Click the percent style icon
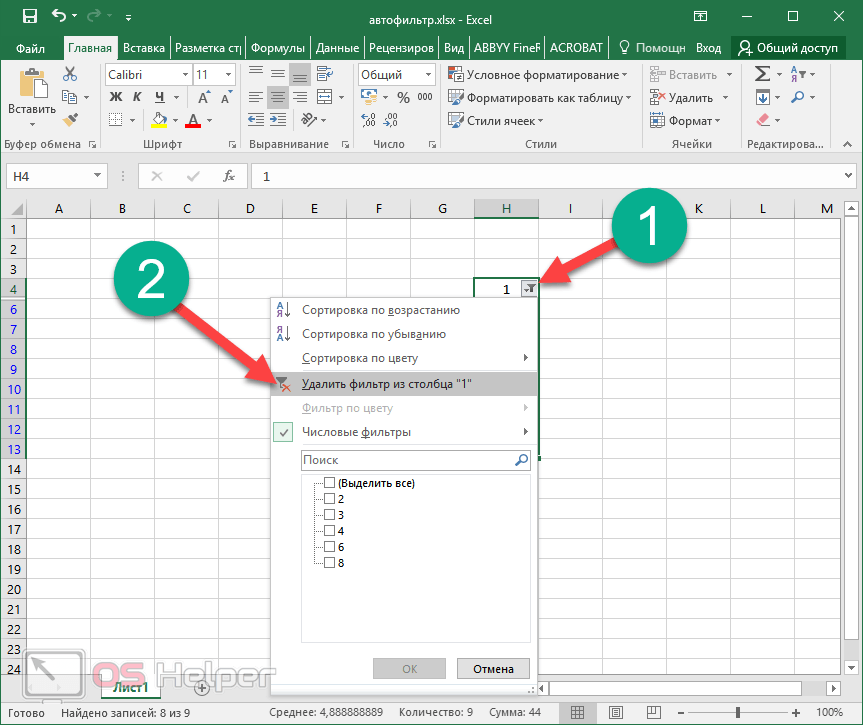Image resolution: width=863 pixels, height=725 pixels. (403, 97)
